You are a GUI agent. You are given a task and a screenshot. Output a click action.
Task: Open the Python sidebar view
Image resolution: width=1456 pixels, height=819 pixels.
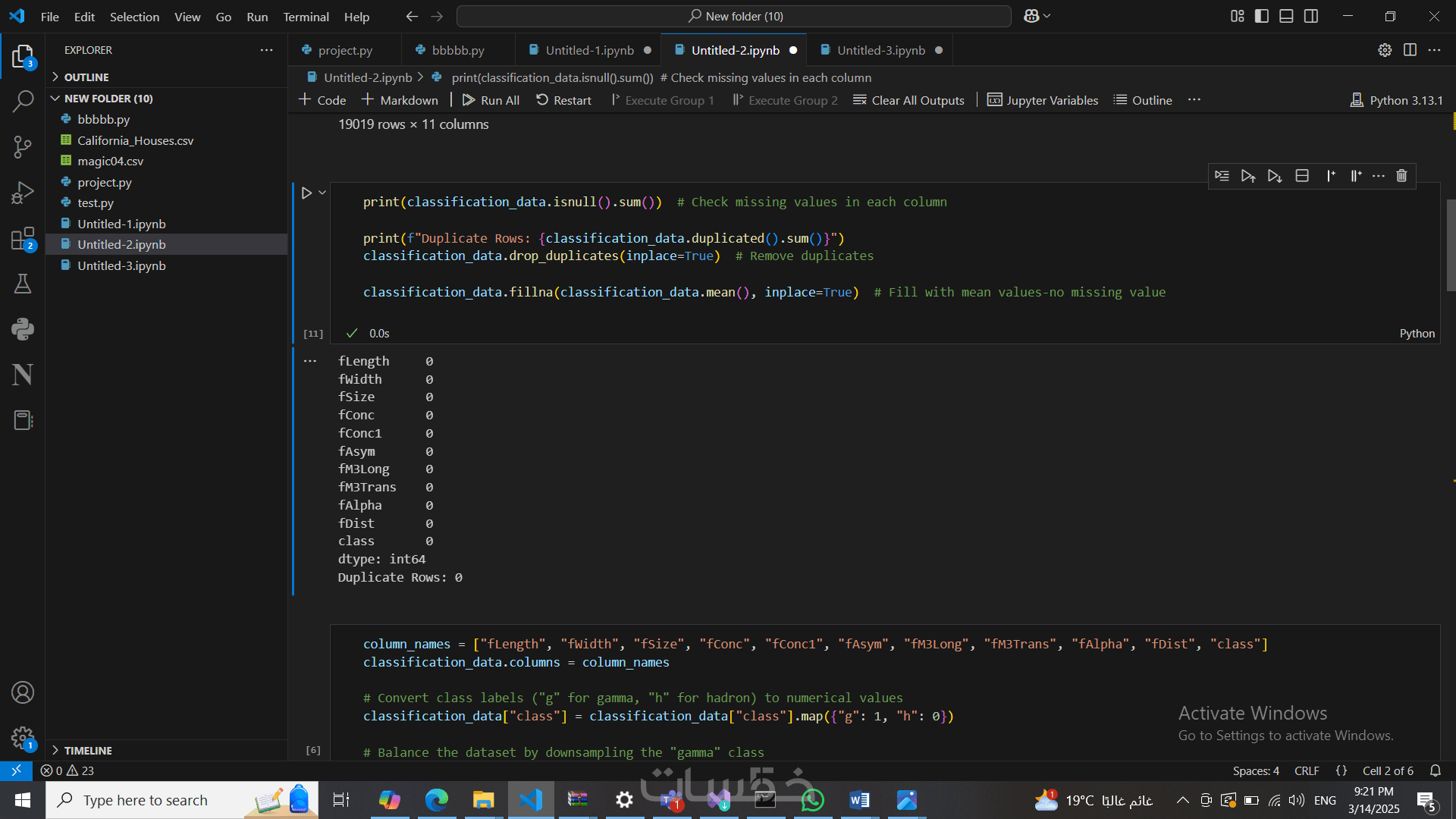click(x=23, y=329)
